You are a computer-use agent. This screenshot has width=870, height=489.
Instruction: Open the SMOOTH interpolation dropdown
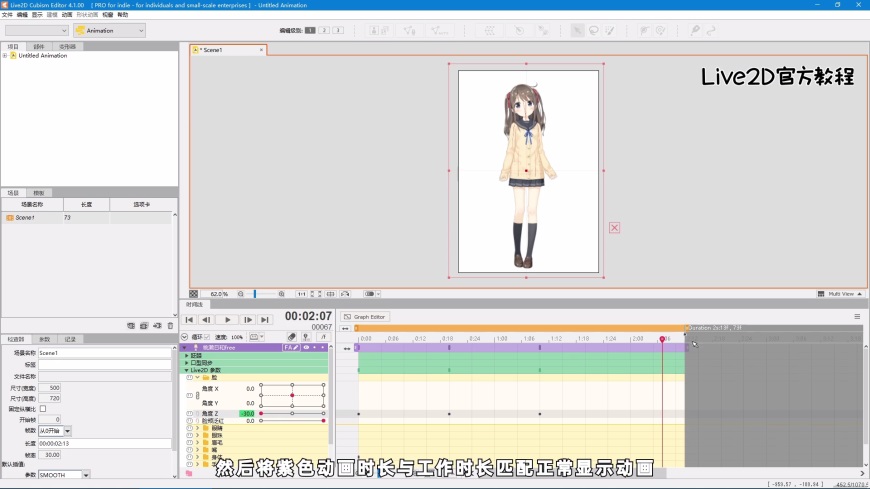click(64, 475)
